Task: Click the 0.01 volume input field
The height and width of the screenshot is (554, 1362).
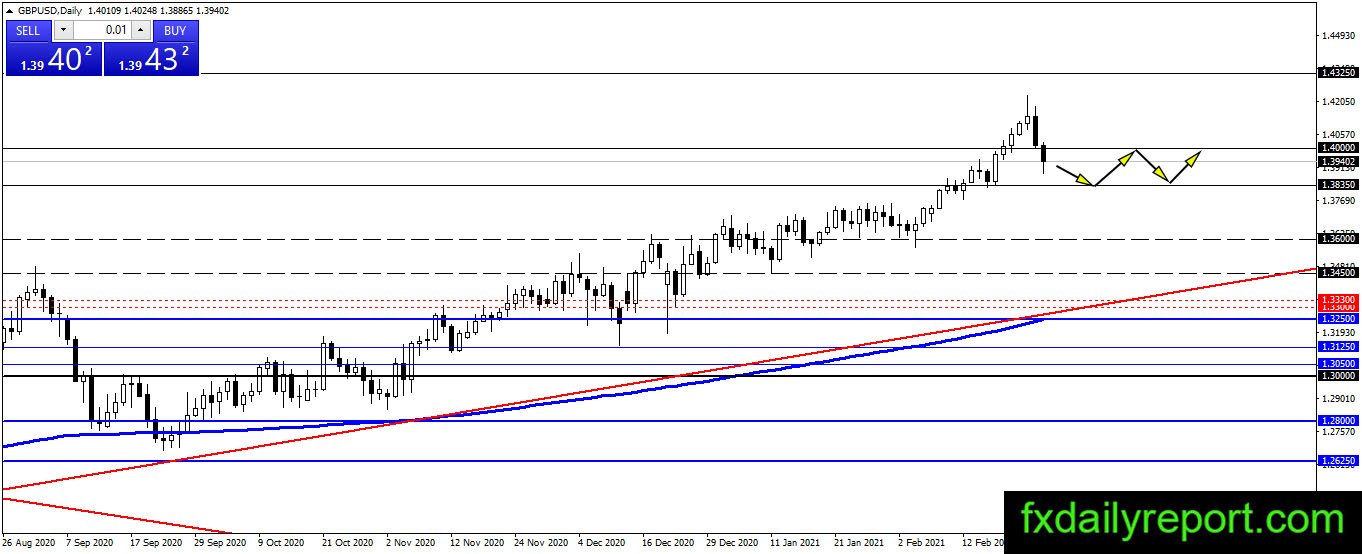Action: 102,29
